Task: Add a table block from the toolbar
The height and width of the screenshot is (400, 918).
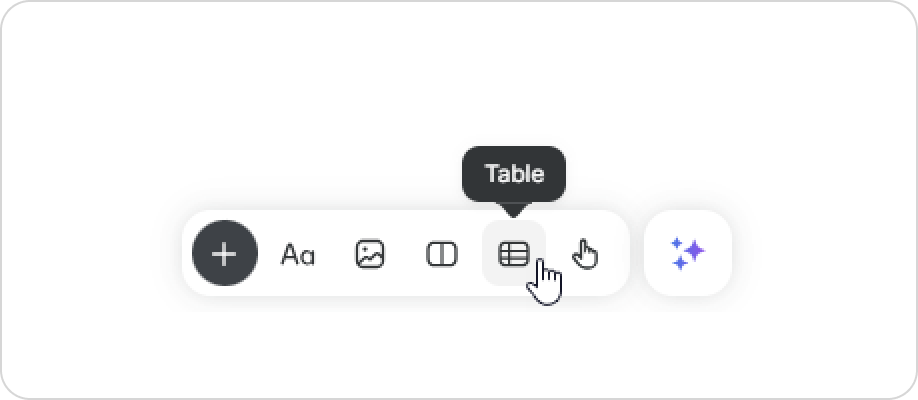Action: coord(513,254)
